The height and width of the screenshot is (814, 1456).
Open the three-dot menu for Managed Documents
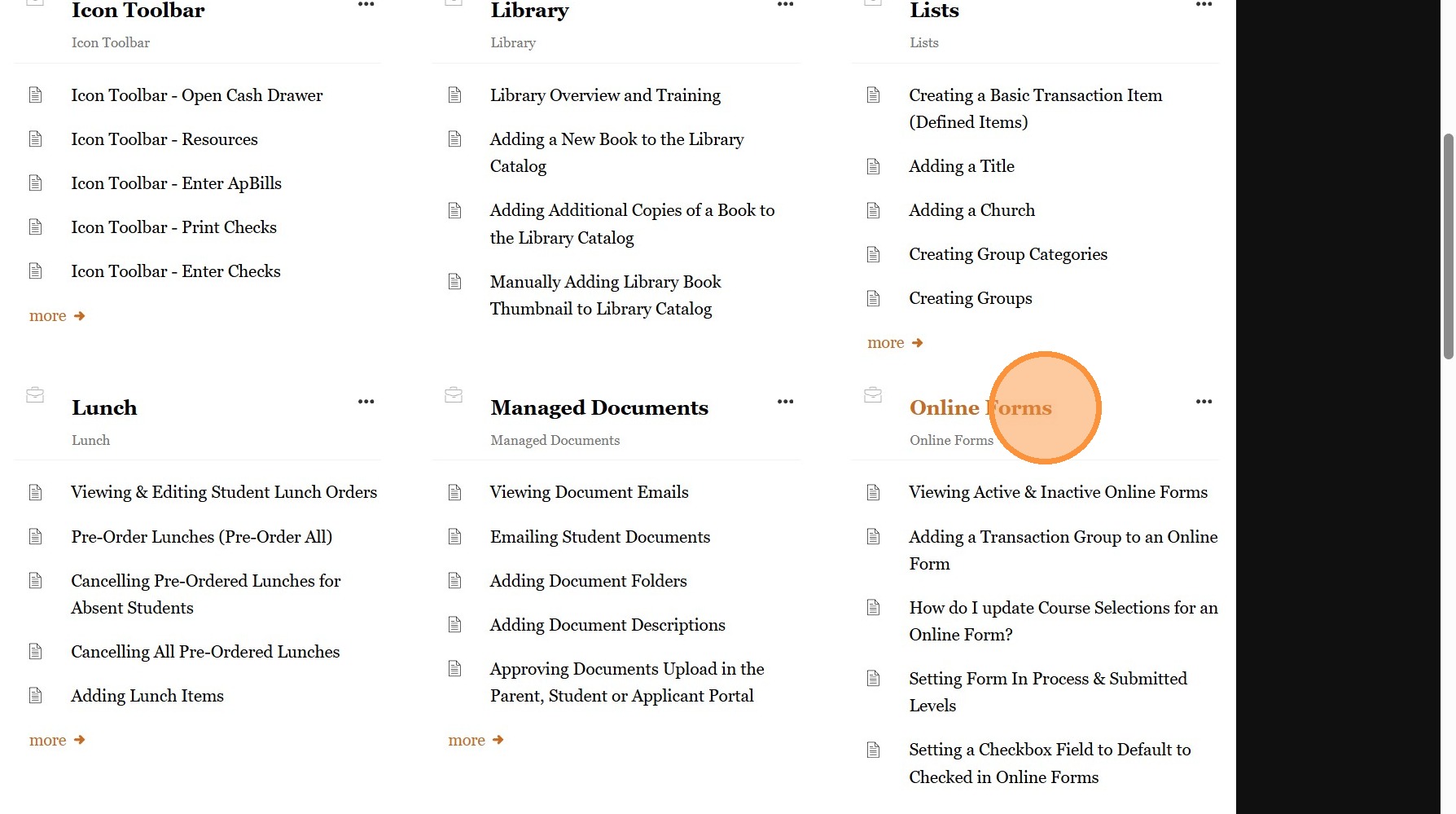coord(785,401)
